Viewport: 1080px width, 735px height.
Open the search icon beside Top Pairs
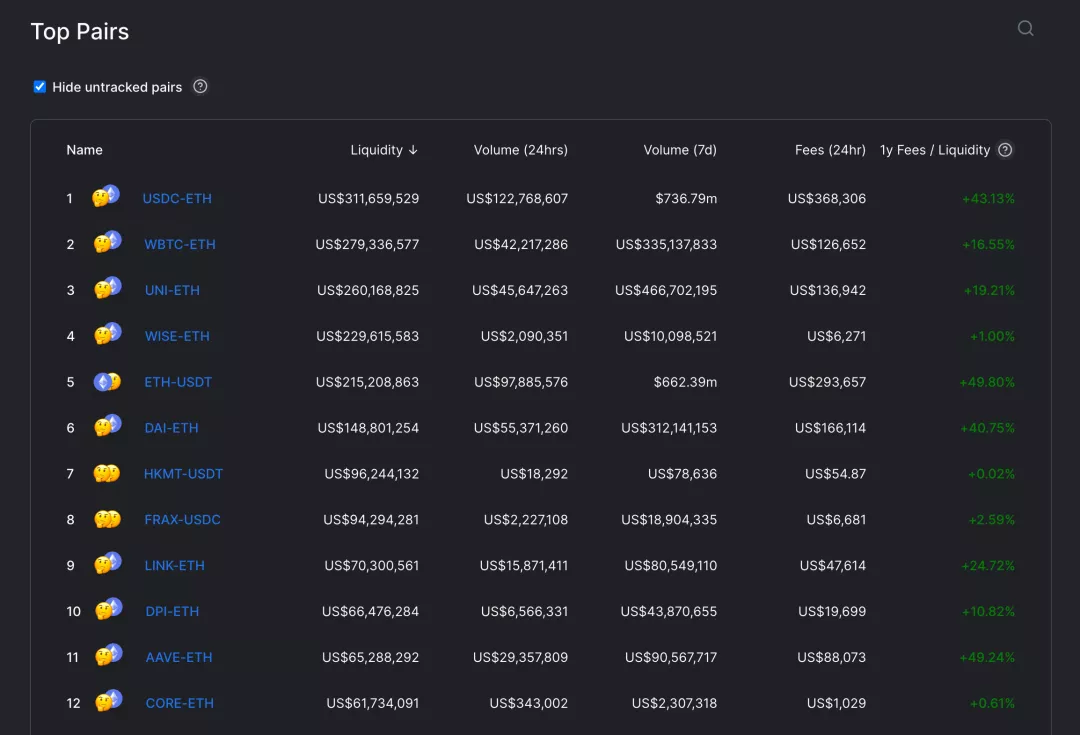coord(1026,28)
